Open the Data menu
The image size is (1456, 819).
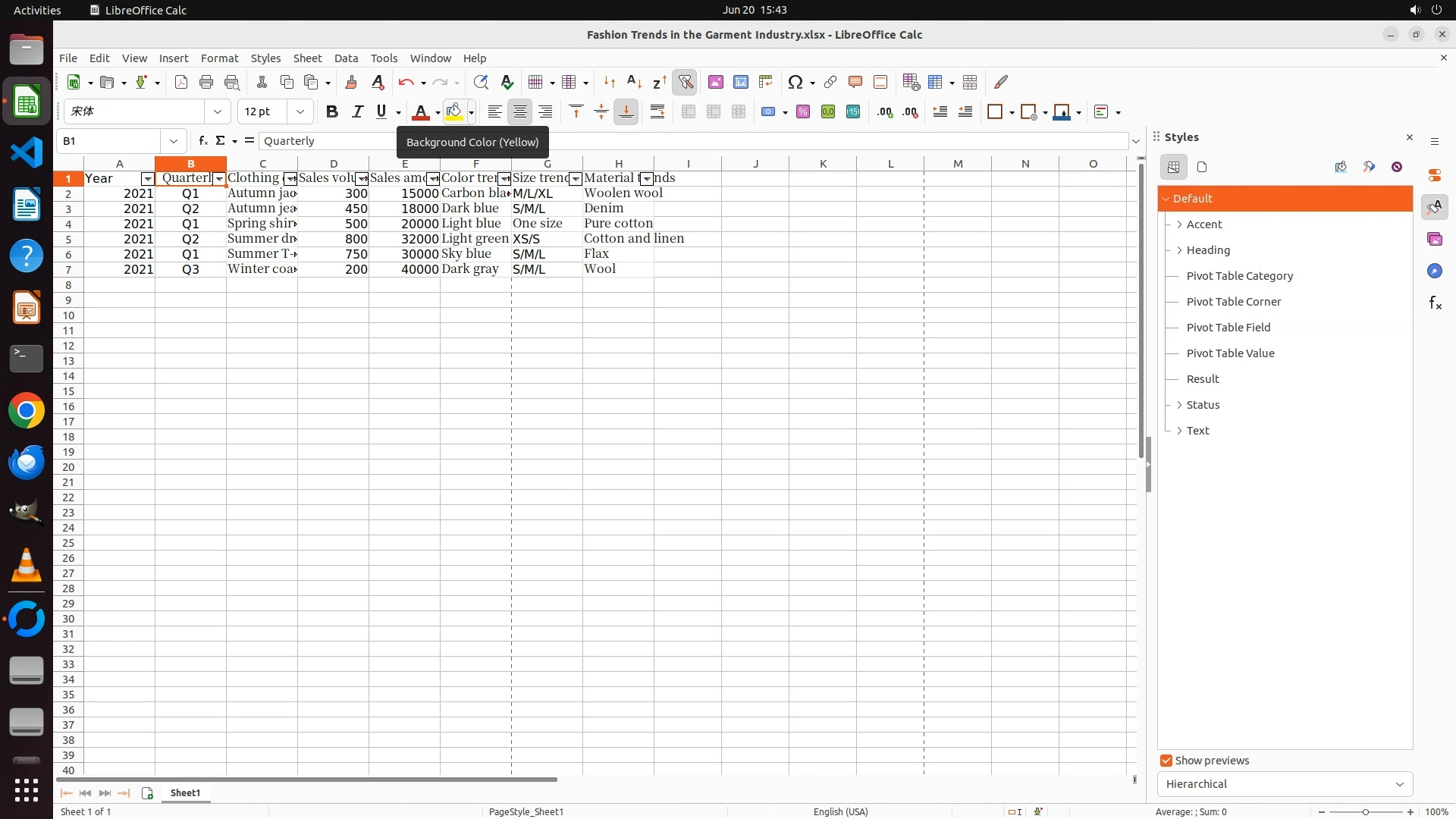(346, 58)
